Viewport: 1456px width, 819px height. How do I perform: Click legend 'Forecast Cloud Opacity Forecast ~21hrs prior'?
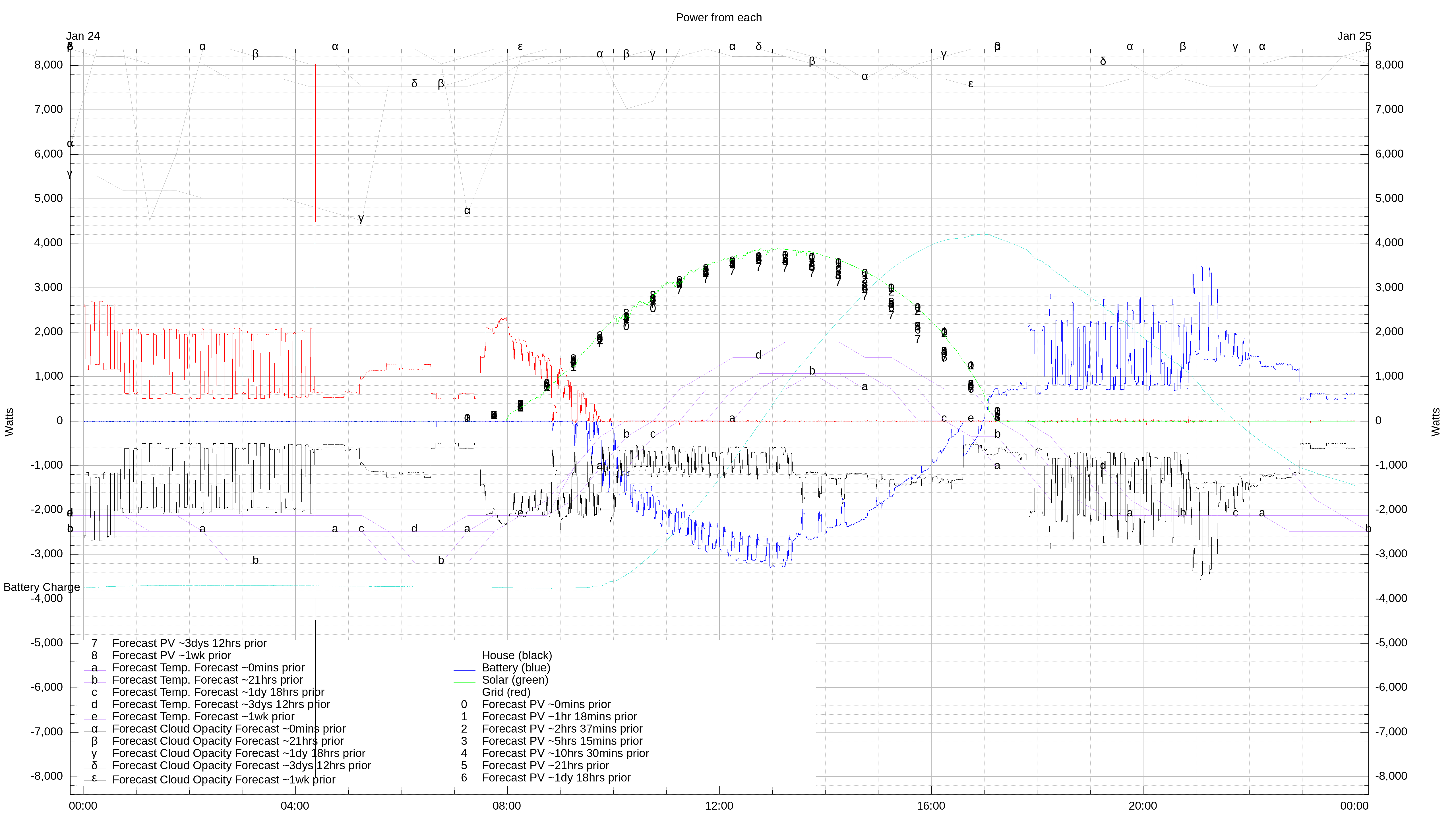pyautogui.click(x=228, y=742)
